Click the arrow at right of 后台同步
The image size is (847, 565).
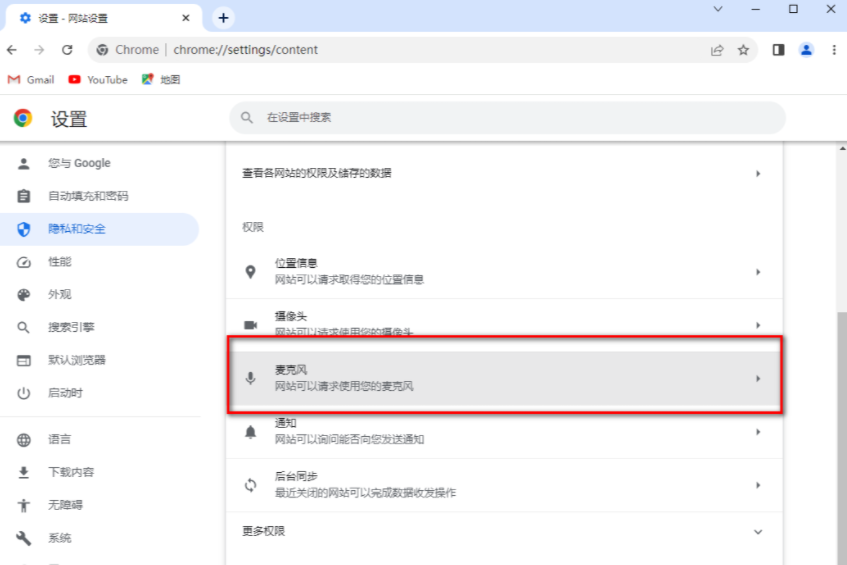click(x=758, y=485)
